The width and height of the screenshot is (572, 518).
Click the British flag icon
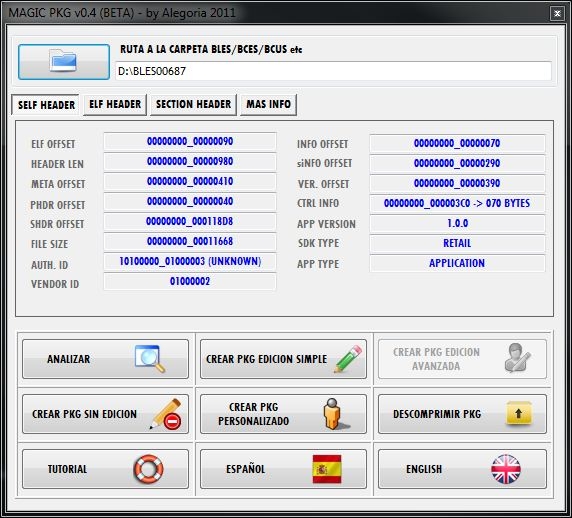506,469
